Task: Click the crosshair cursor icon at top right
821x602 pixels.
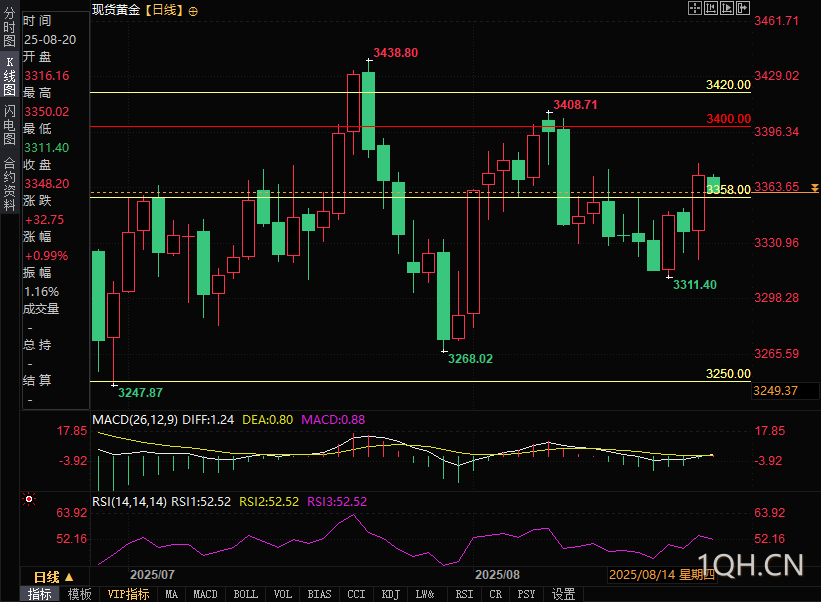Action: point(694,8)
